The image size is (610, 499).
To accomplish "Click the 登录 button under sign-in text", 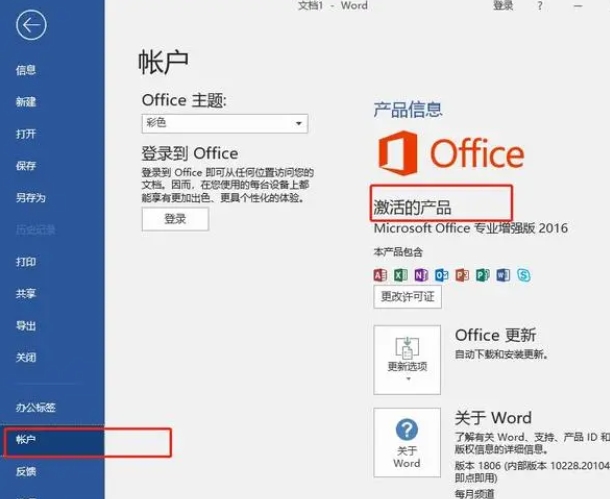I will coord(175,219).
